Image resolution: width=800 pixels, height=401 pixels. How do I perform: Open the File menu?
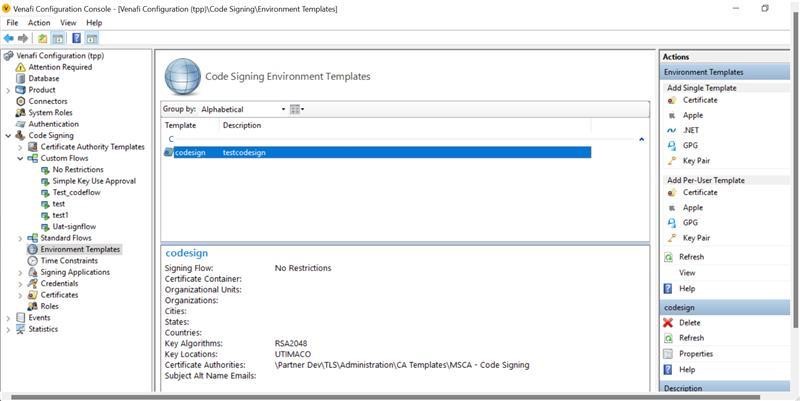point(12,23)
